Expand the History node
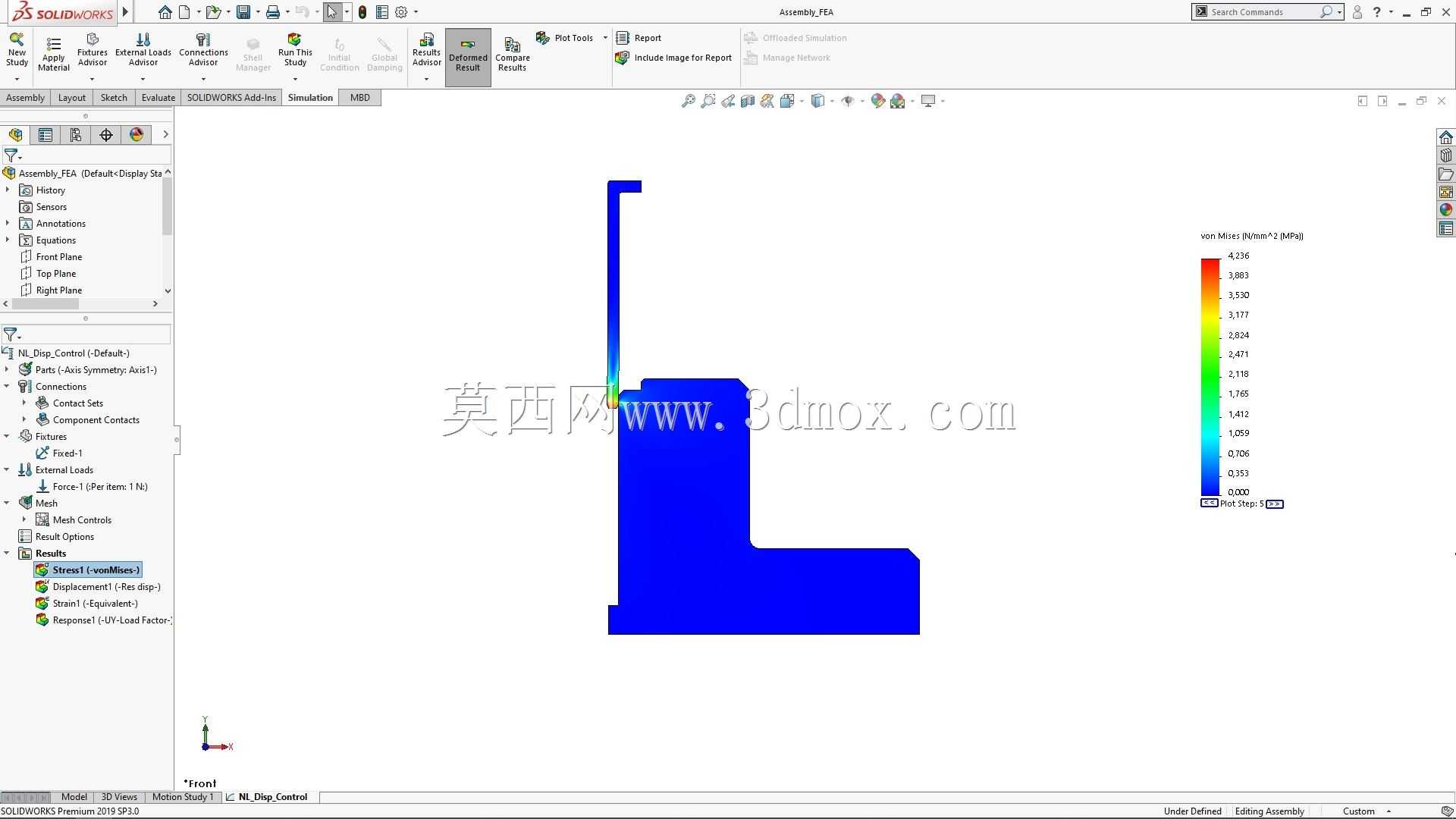This screenshot has width=1456, height=819. (8, 190)
